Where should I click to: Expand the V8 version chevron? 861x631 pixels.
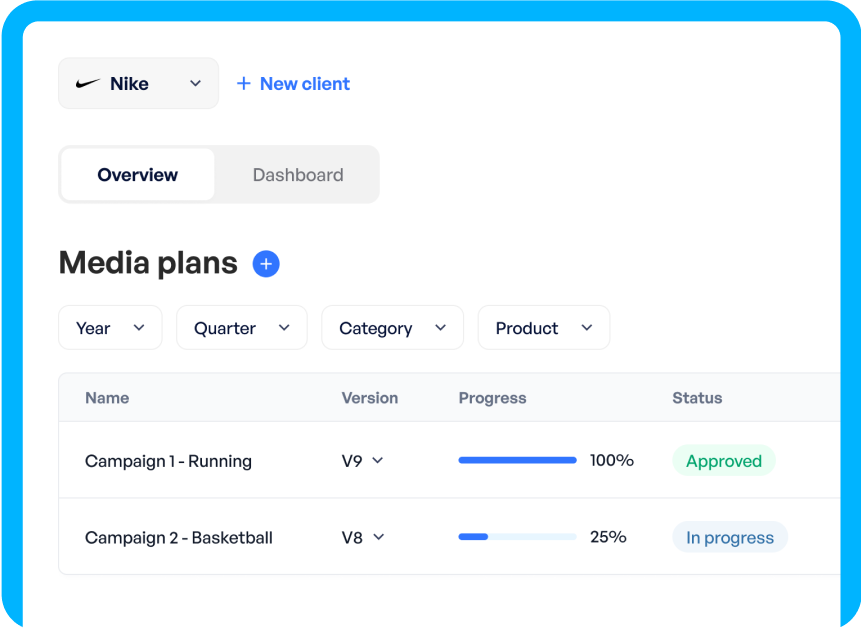(378, 537)
